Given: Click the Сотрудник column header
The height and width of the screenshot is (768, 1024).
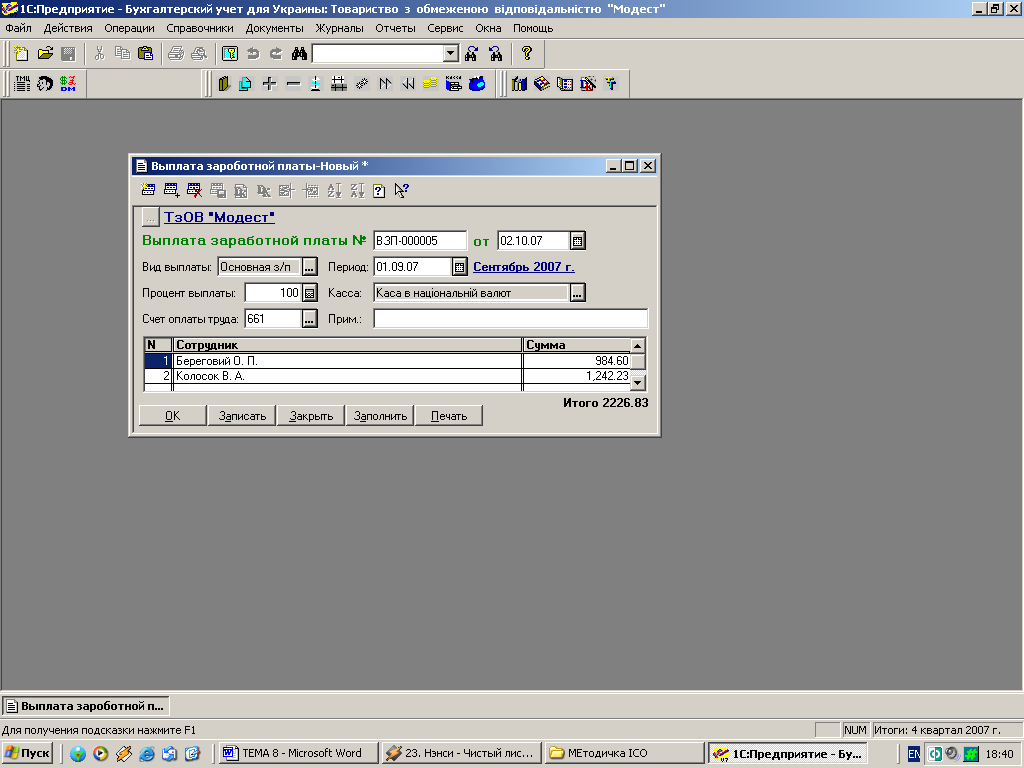Looking at the screenshot, I should (x=347, y=345).
